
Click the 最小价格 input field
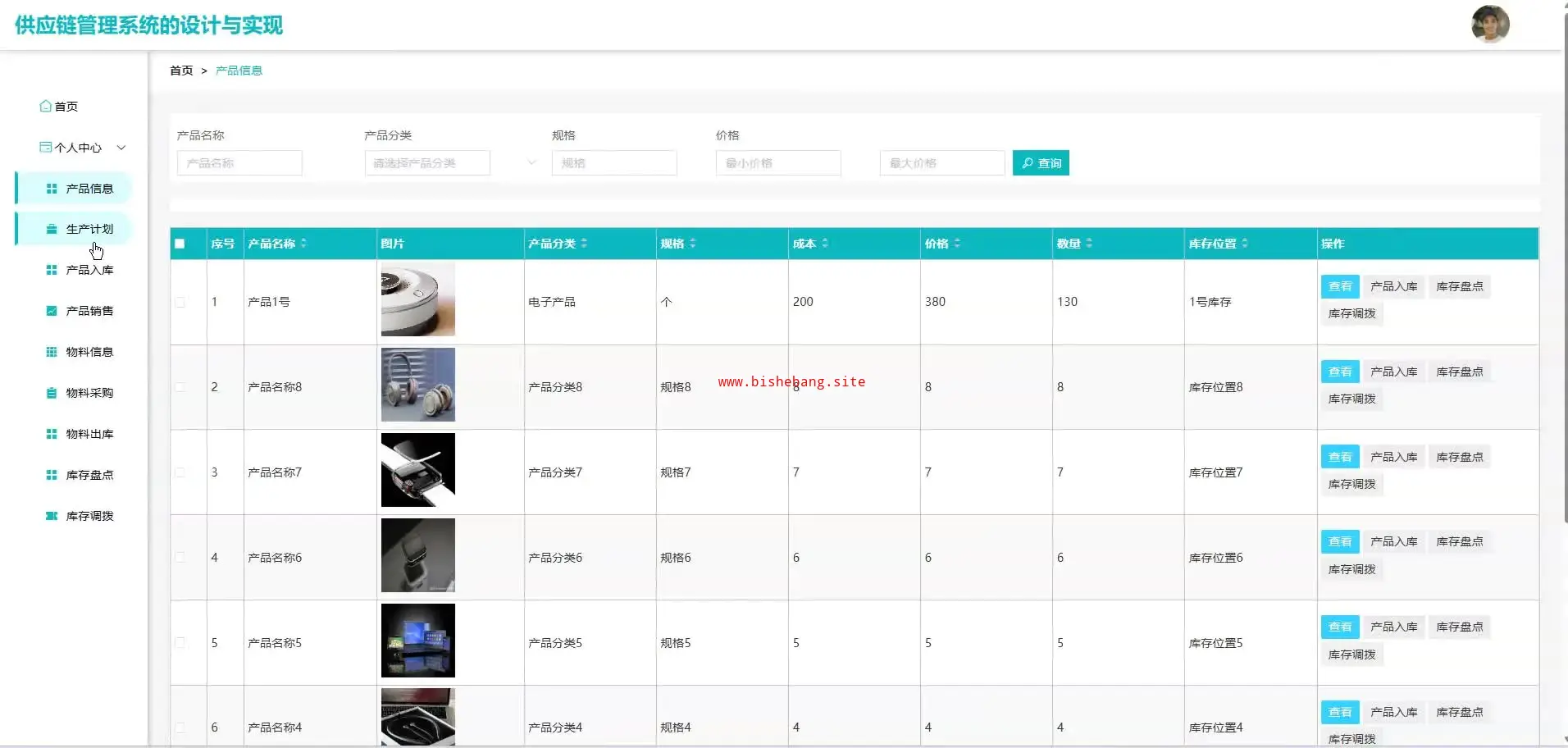click(777, 163)
